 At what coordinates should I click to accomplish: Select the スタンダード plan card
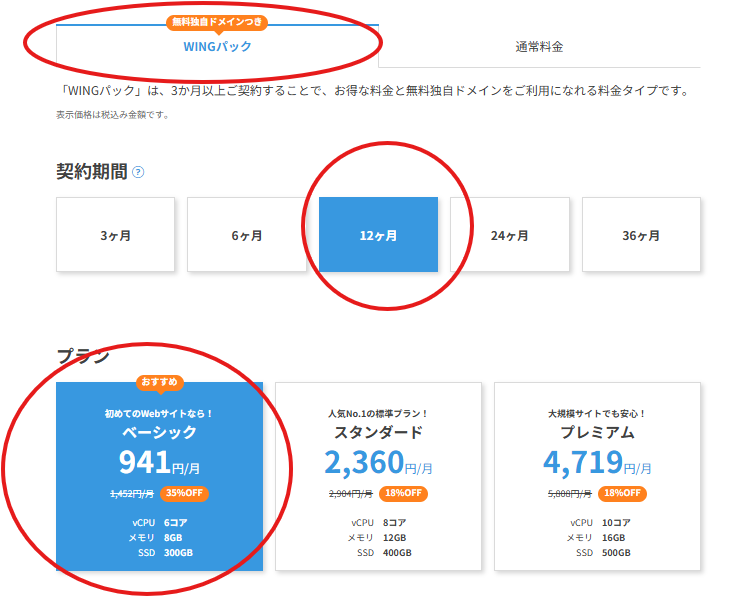pyautogui.click(x=378, y=476)
